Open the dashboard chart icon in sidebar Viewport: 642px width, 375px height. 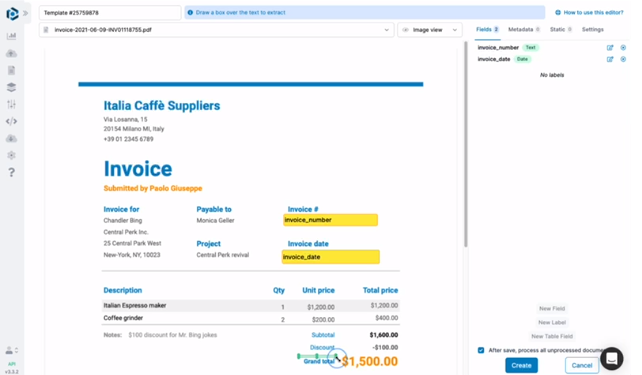(x=11, y=36)
